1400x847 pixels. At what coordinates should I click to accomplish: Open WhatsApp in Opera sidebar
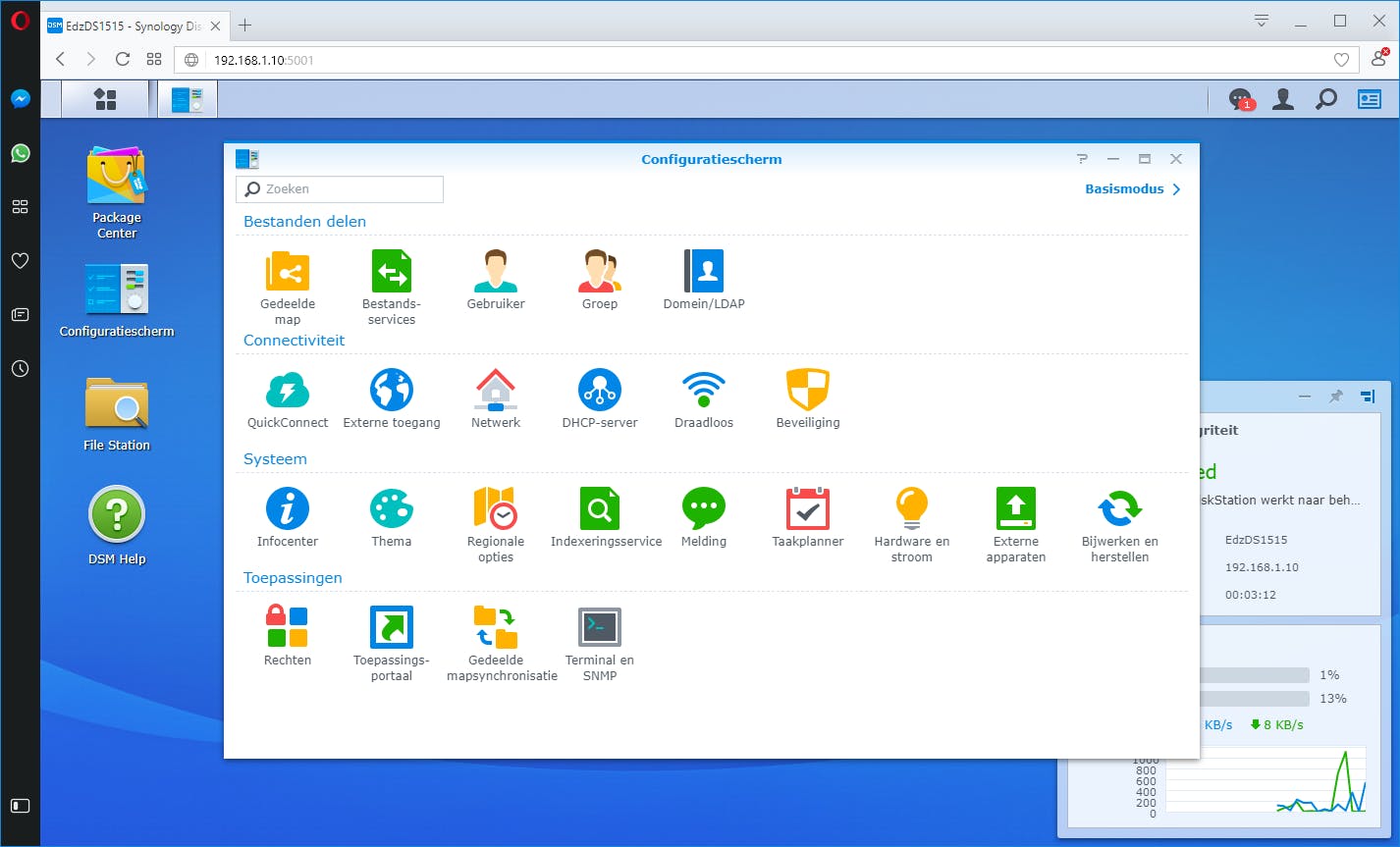coord(20,153)
